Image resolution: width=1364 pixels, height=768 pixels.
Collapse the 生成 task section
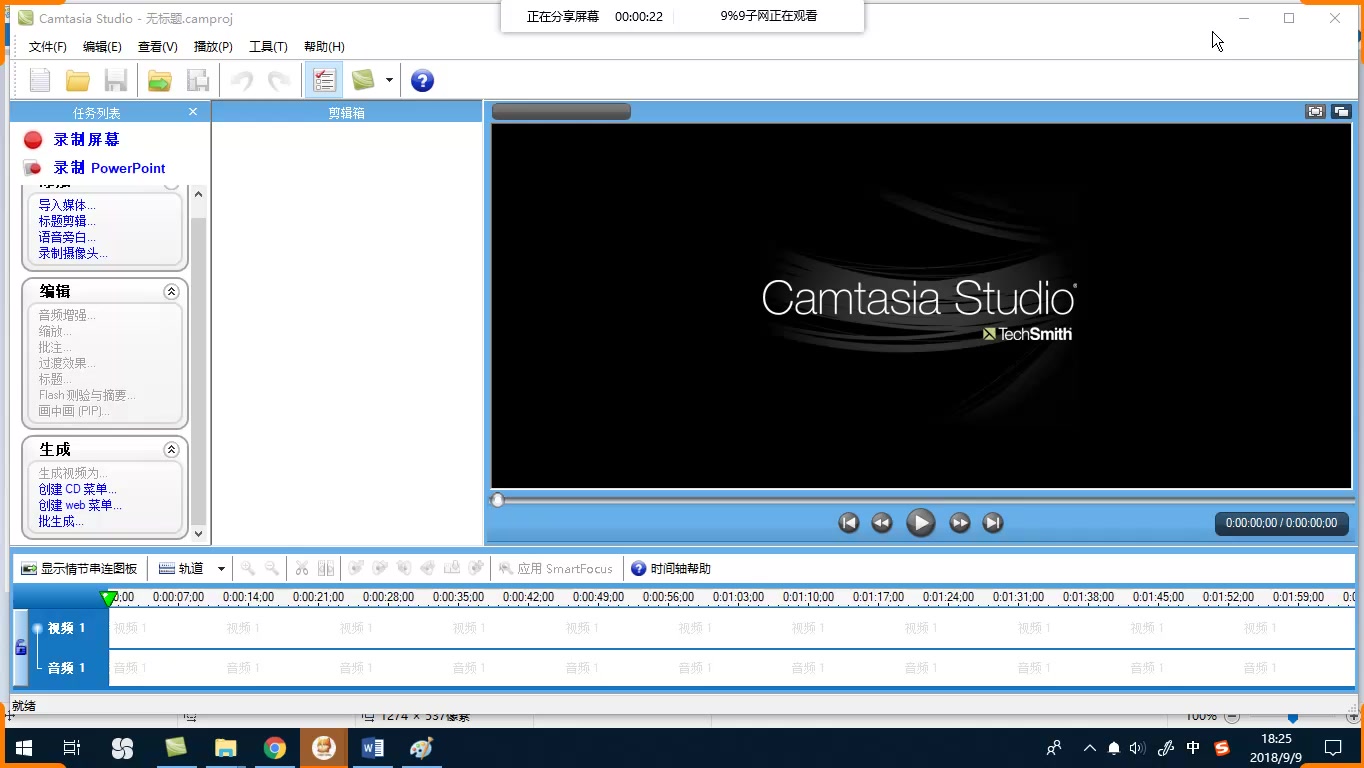[x=171, y=450]
